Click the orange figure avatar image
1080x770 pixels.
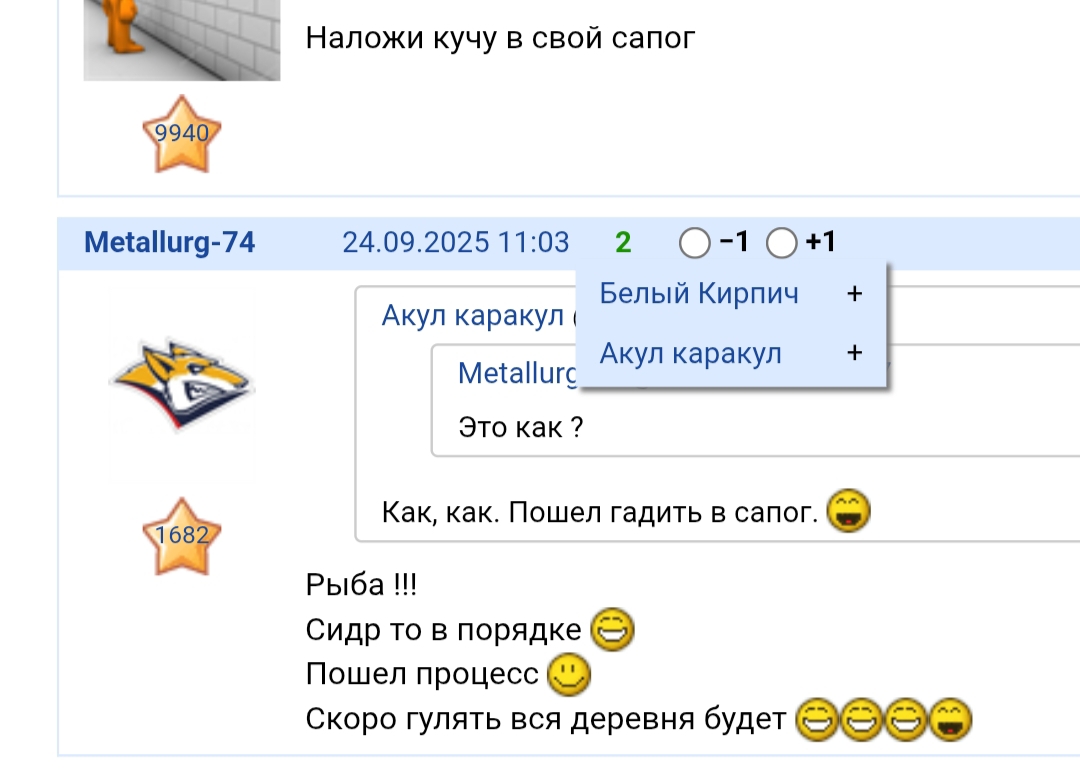click(x=182, y=40)
